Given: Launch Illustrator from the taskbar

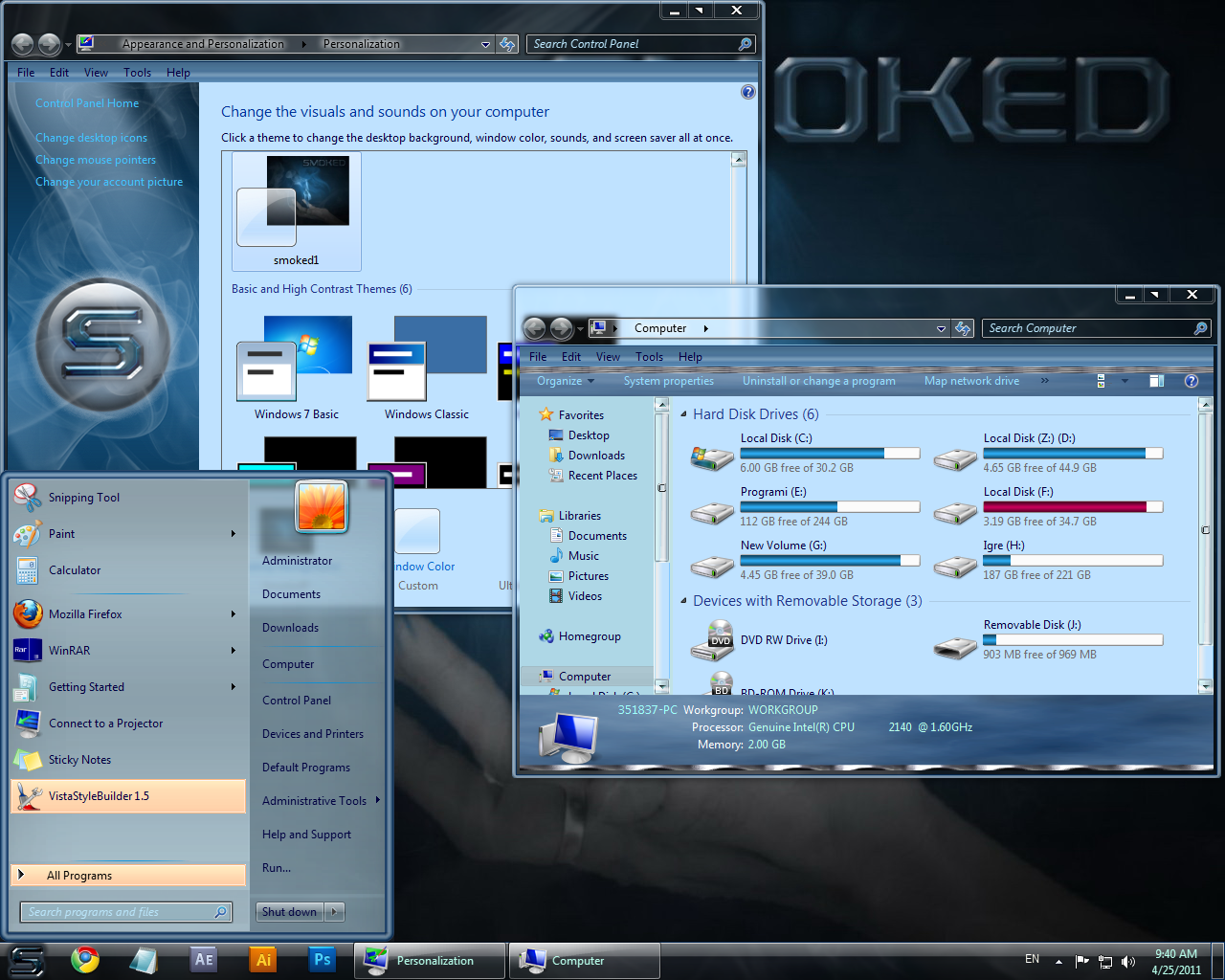Looking at the screenshot, I should 263,959.
